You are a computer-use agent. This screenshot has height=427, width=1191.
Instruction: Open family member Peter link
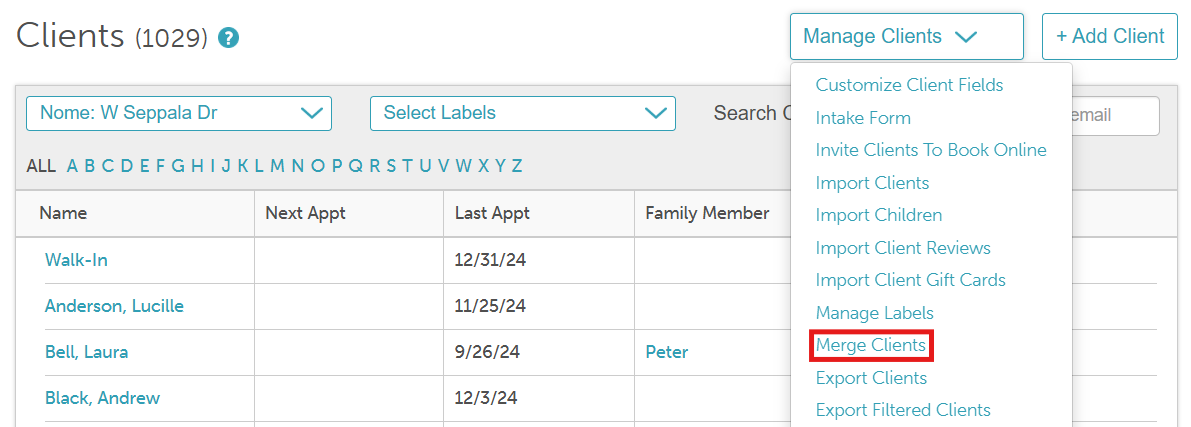pos(667,352)
